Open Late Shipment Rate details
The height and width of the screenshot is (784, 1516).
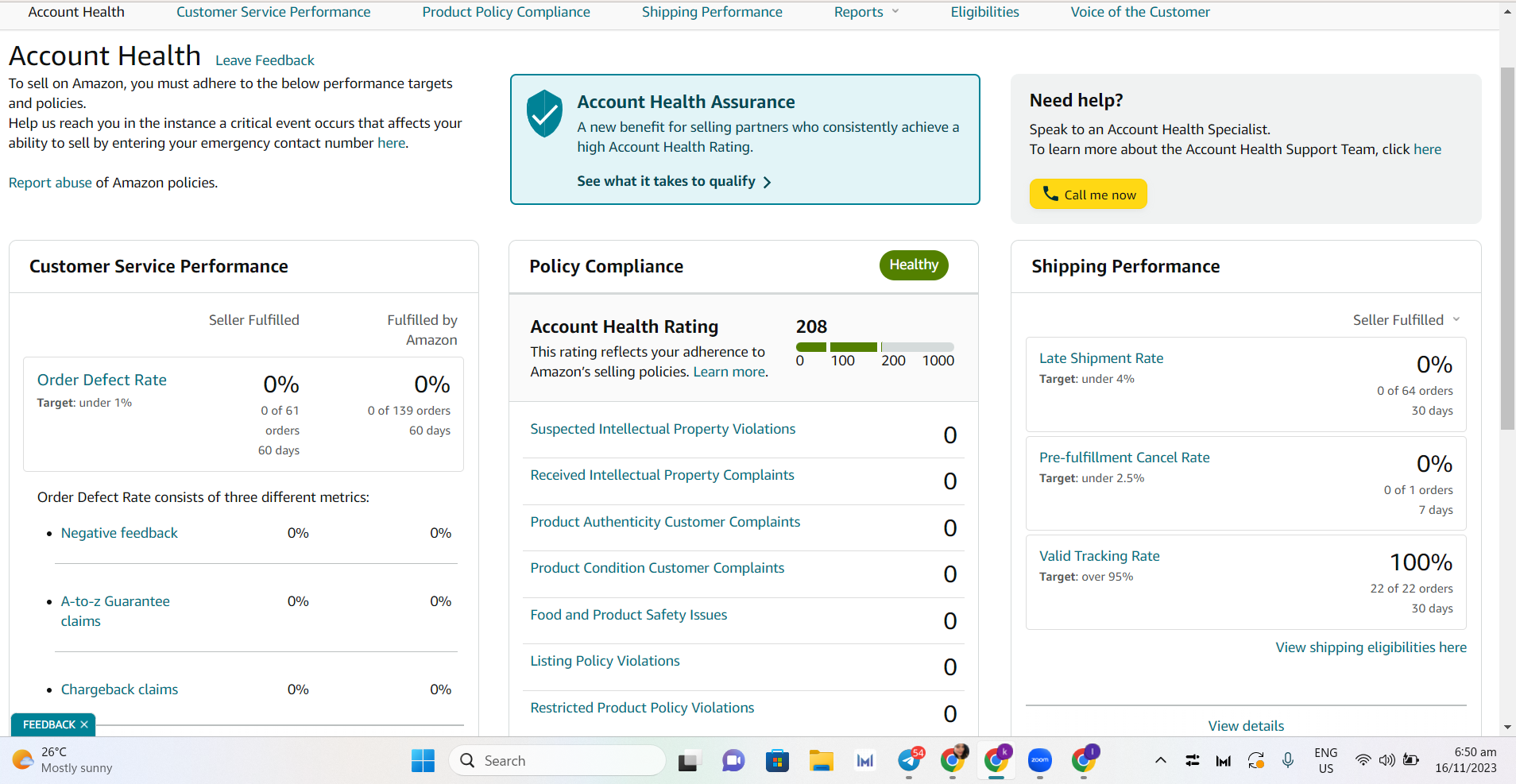pyautogui.click(x=1101, y=358)
